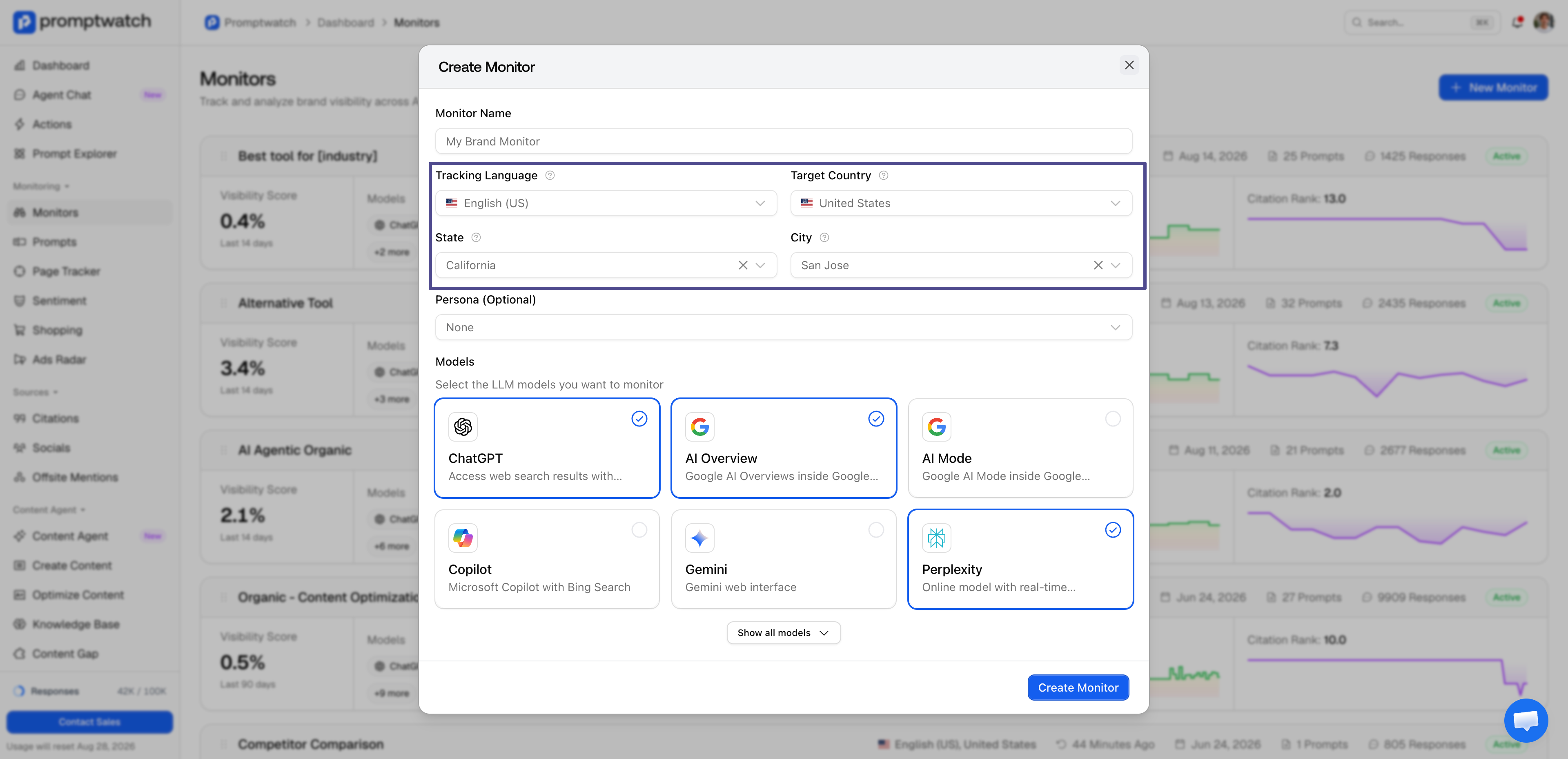The image size is (1568, 759).
Task: Collapse the Monitoring sidebar section
Action: (41, 186)
